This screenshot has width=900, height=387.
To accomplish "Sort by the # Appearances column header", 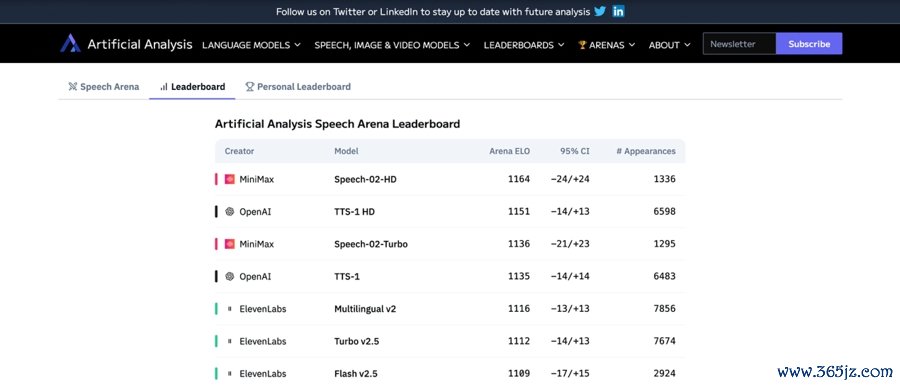I will click(x=646, y=152).
